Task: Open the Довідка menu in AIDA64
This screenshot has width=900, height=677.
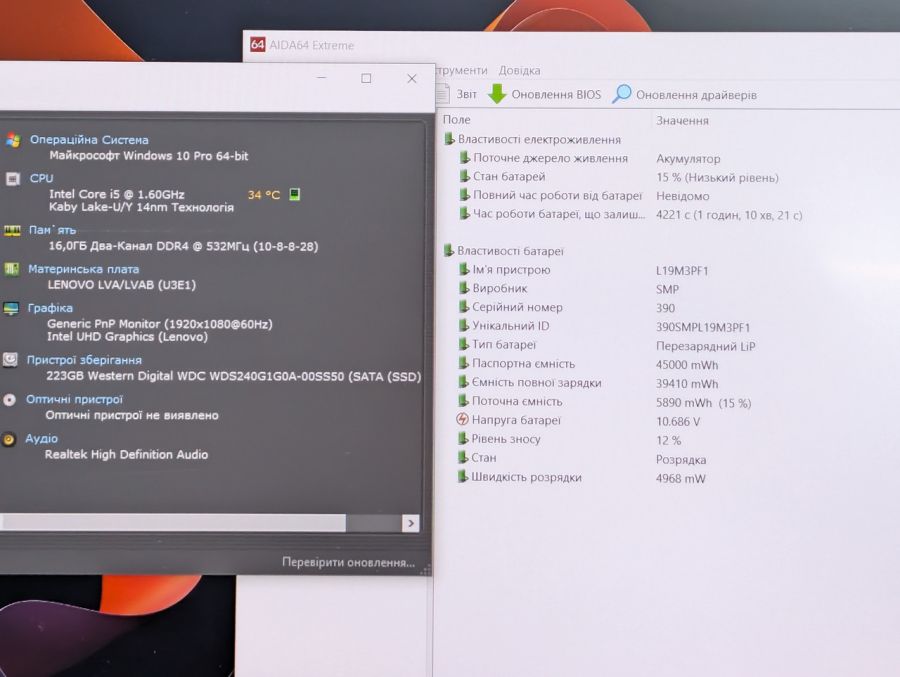Action: pyautogui.click(x=519, y=71)
